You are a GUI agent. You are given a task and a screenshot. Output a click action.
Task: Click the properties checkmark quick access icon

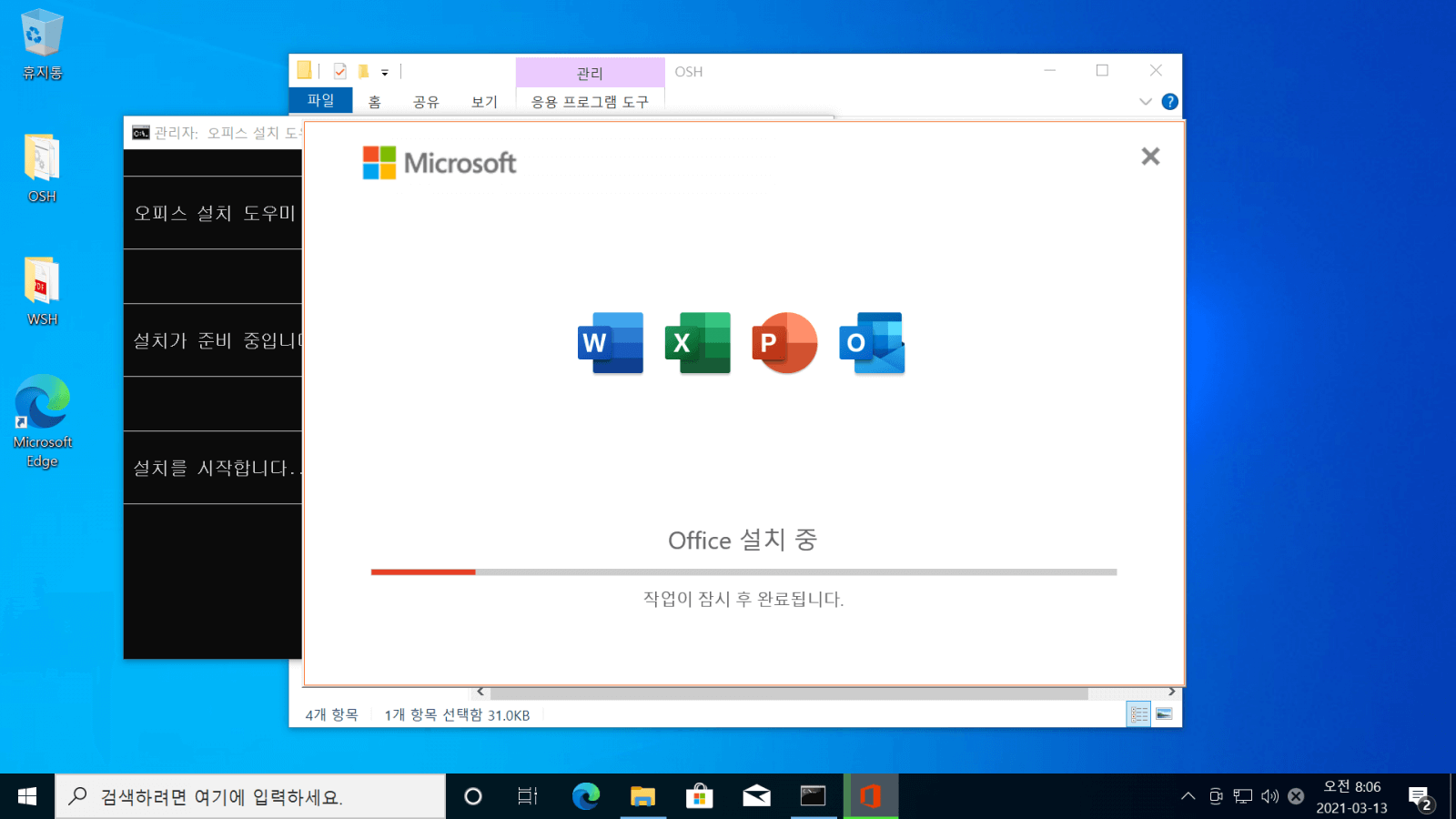point(339,71)
